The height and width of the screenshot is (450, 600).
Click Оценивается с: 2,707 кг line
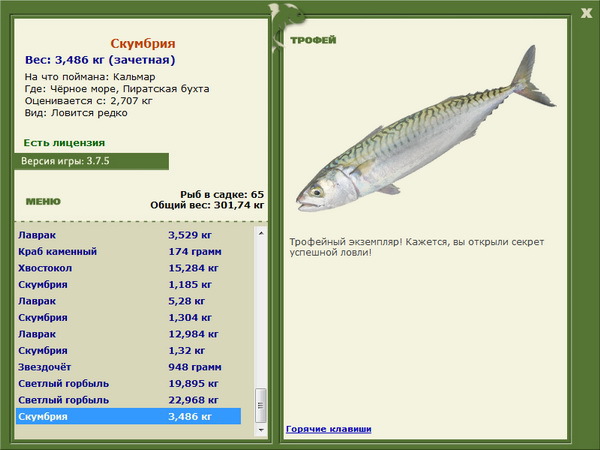tap(88, 101)
